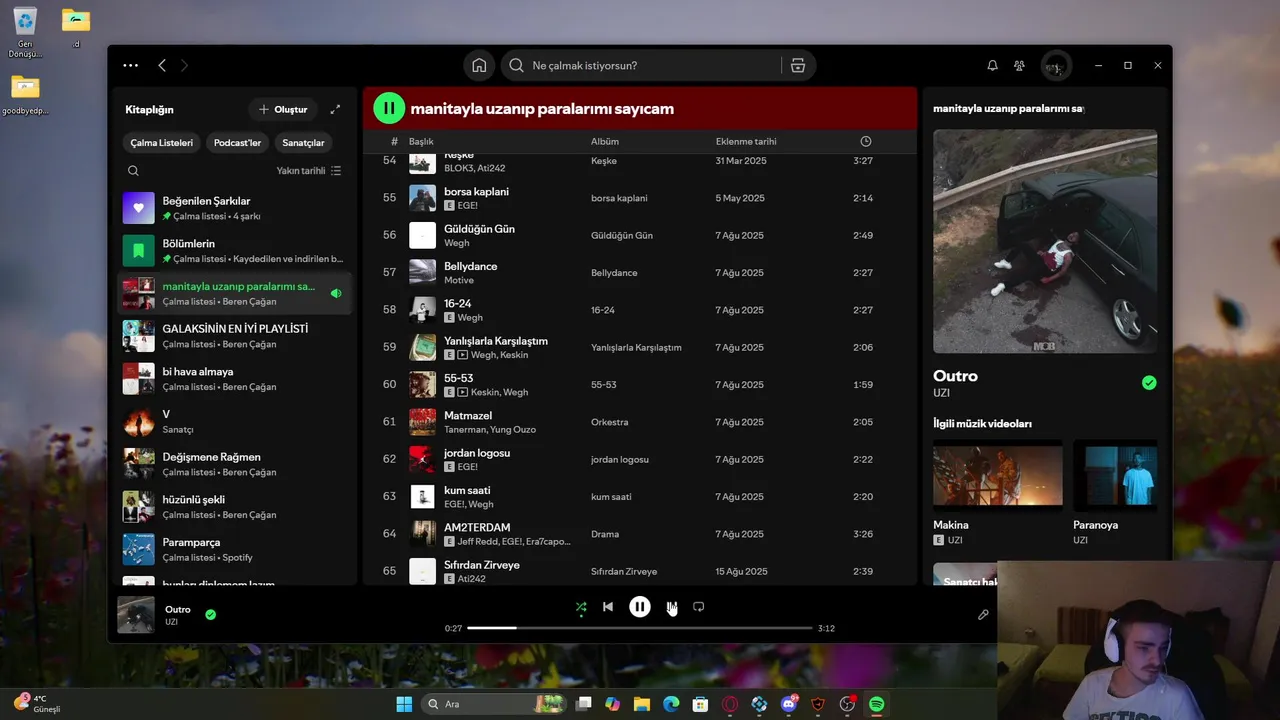Open artist 'Tanerman, Yung Ouzo' link

click(x=490, y=430)
